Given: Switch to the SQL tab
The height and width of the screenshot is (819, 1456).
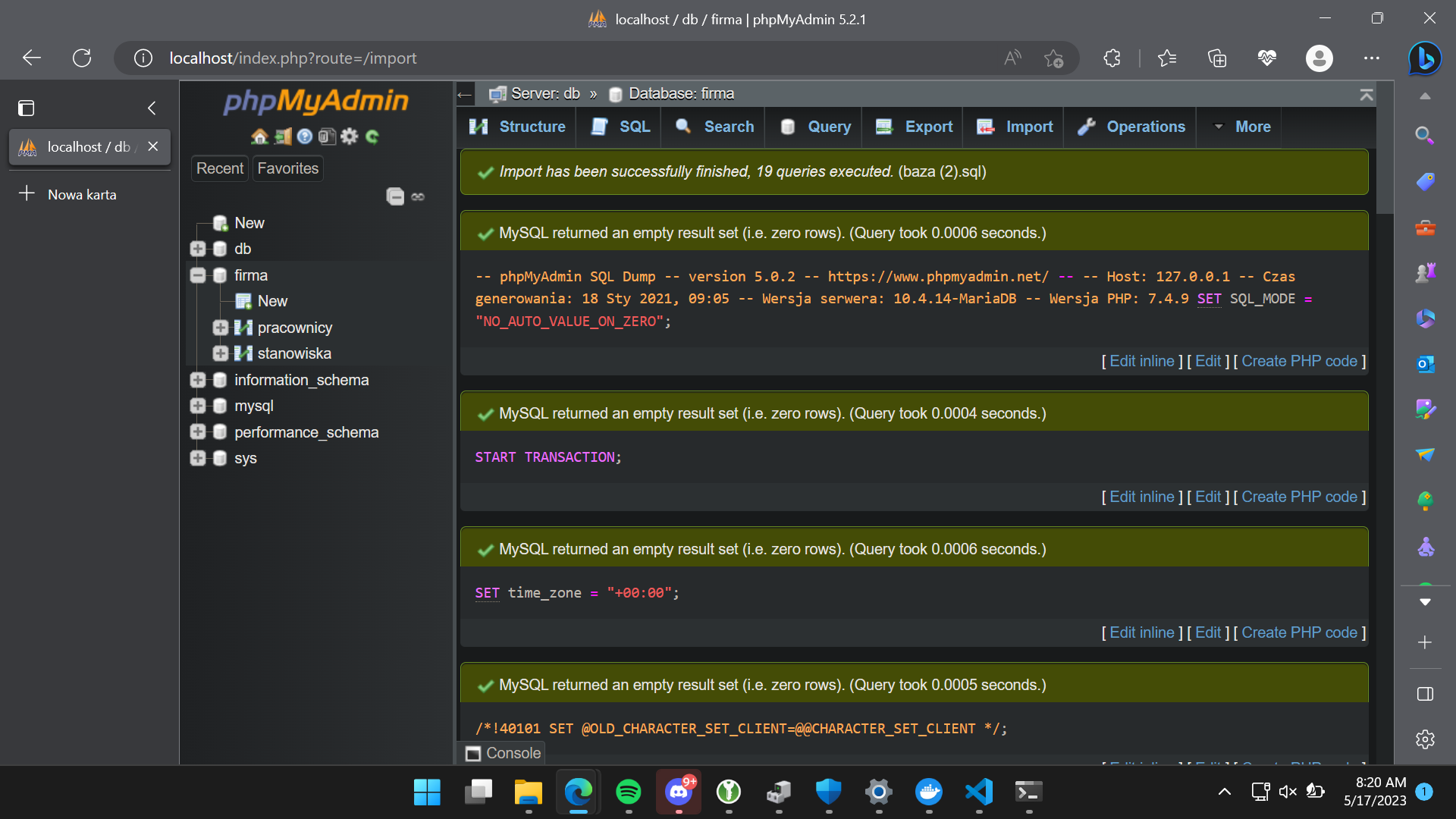Looking at the screenshot, I should [620, 127].
